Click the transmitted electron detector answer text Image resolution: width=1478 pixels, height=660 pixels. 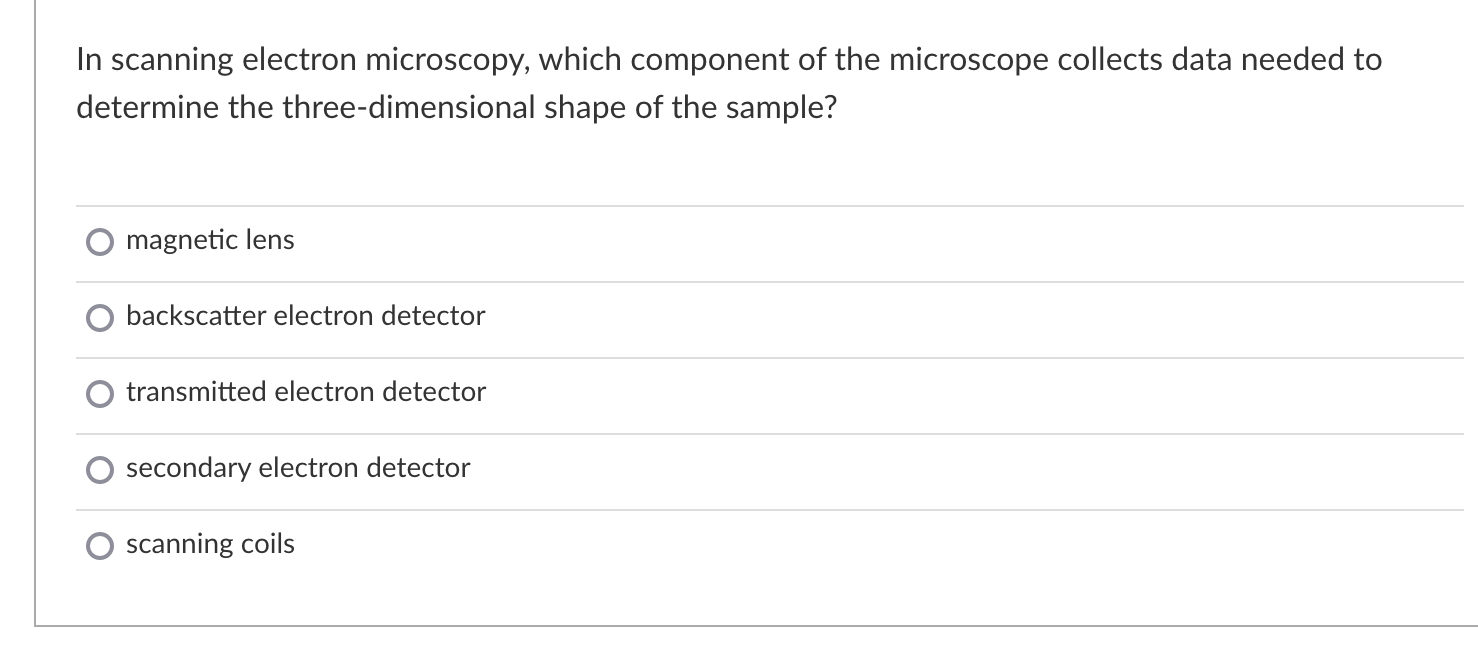pos(305,392)
